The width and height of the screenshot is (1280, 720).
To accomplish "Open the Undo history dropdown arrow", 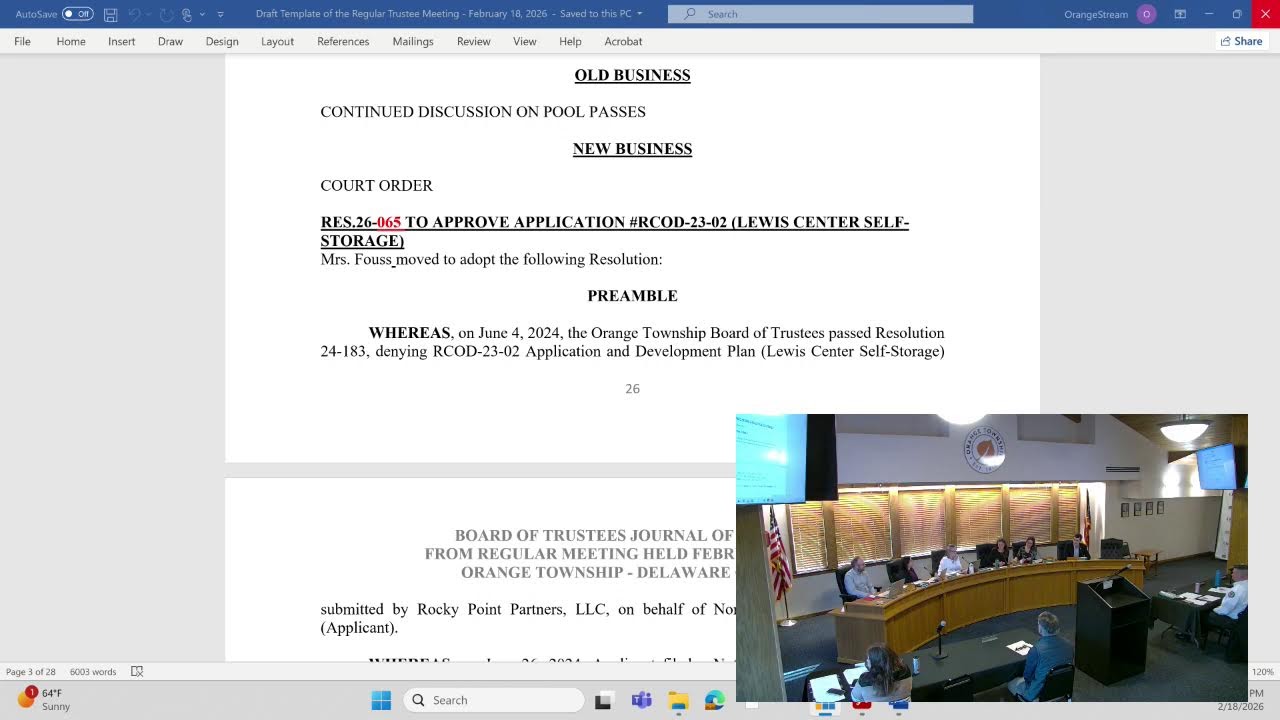I will 148,14.
